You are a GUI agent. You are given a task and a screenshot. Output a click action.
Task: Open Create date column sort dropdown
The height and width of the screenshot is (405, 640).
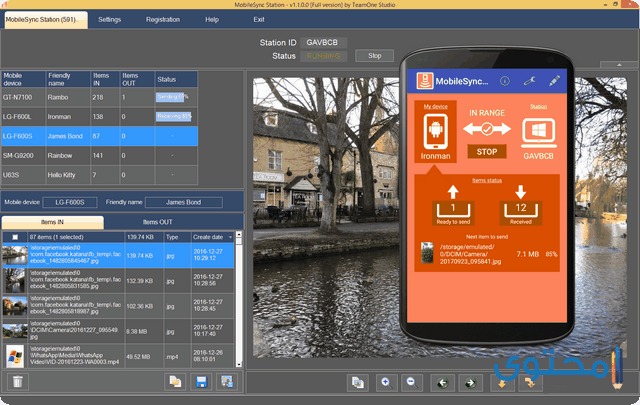pos(231,237)
